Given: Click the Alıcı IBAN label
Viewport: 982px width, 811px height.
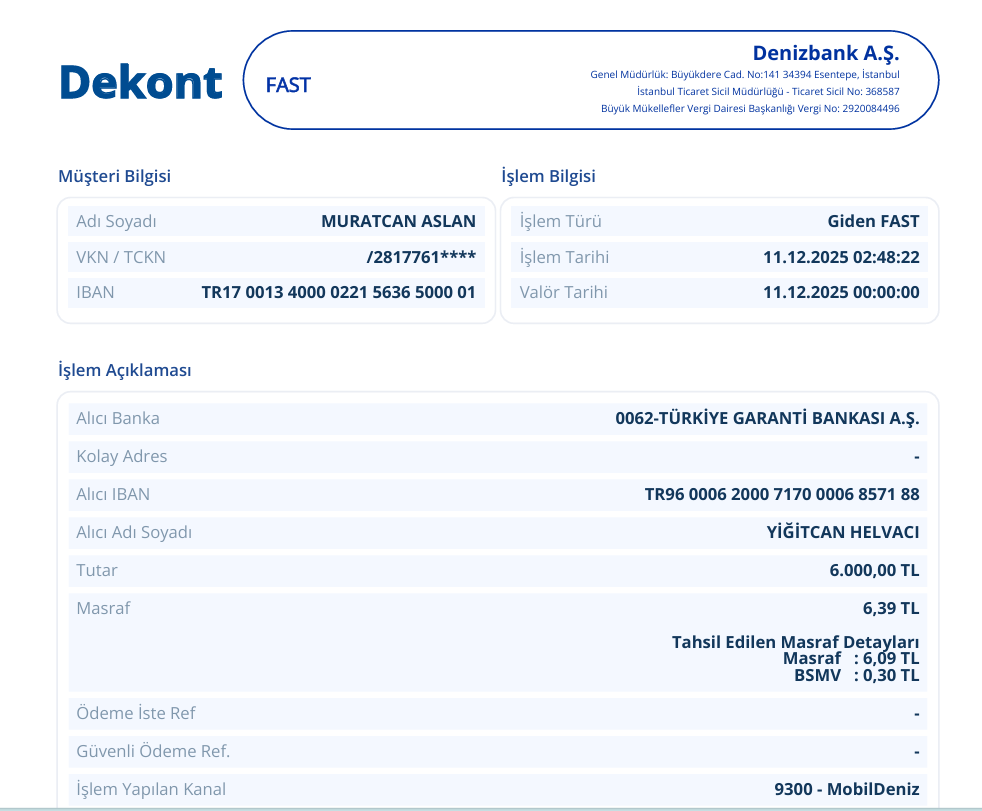Looking at the screenshot, I should click(113, 495).
